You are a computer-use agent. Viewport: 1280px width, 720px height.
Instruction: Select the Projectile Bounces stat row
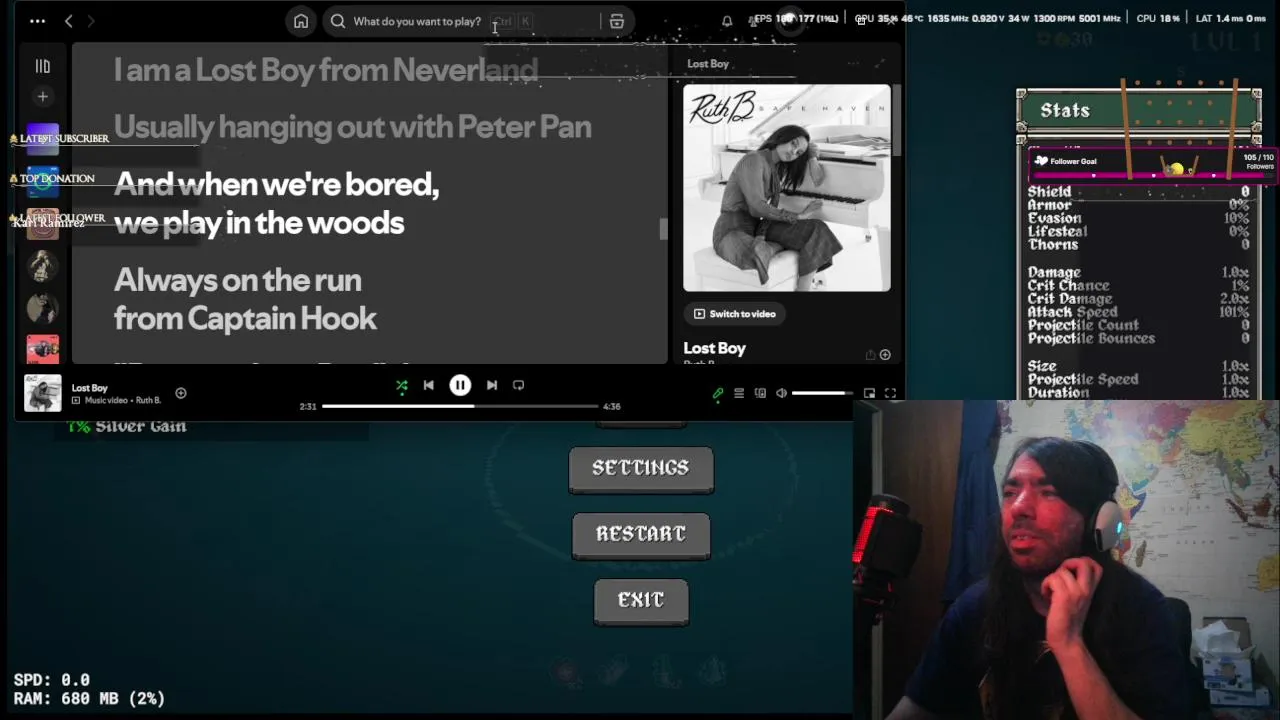point(1138,338)
